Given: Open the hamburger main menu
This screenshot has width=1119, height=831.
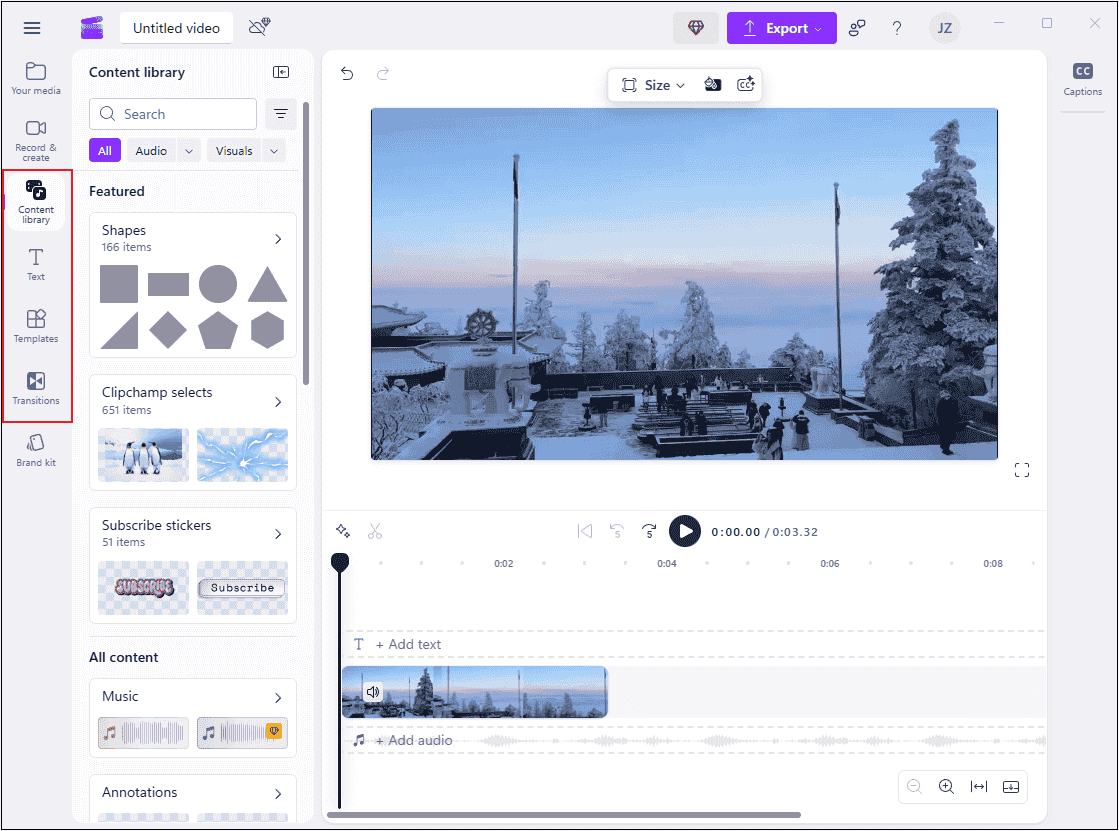Looking at the screenshot, I should coord(32,28).
